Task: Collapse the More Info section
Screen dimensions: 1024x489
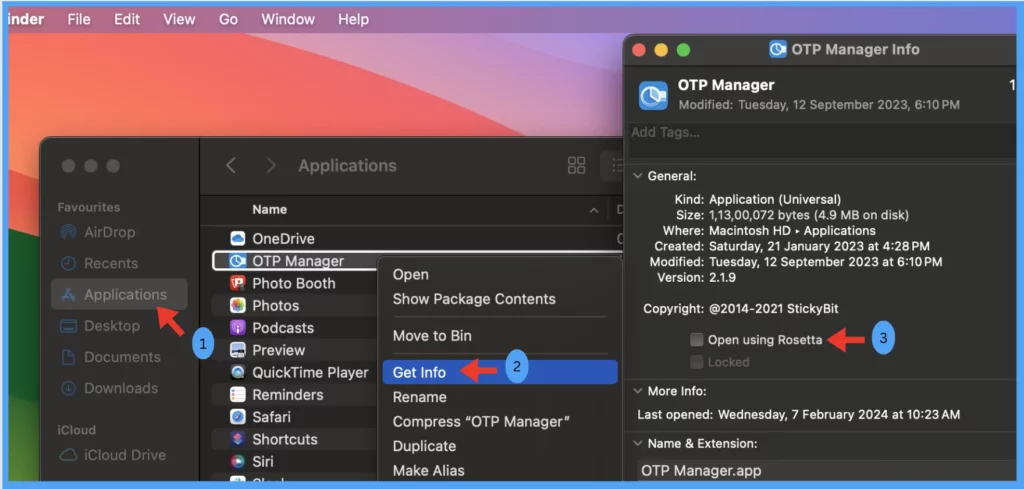Action: pyautogui.click(x=637, y=391)
